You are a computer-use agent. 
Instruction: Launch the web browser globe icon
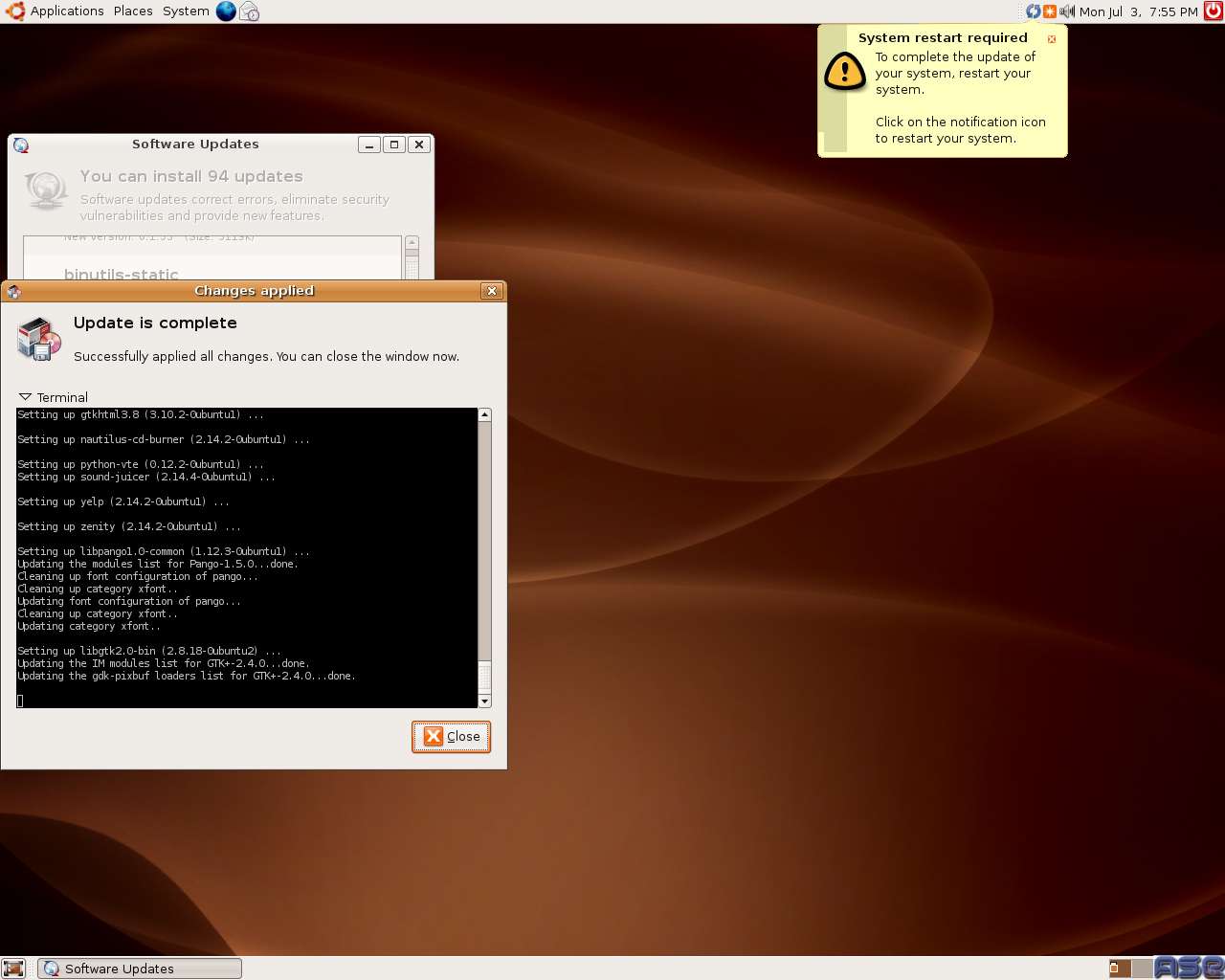pos(226,11)
